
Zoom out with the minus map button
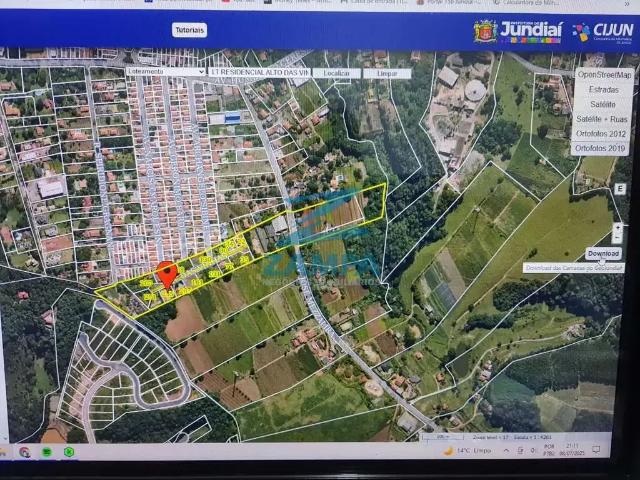click(617, 238)
